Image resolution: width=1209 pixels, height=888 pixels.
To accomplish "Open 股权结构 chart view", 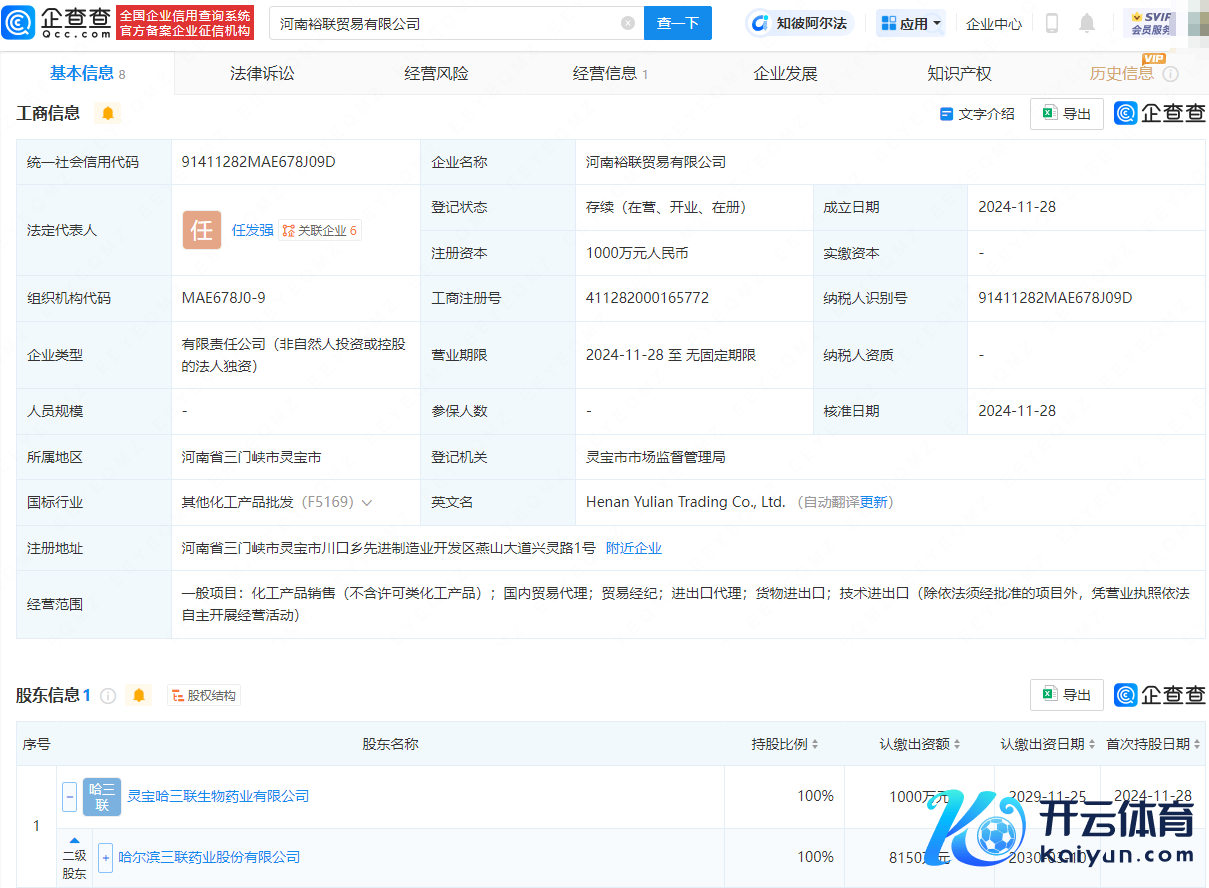I will pyautogui.click(x=204, y=695).
